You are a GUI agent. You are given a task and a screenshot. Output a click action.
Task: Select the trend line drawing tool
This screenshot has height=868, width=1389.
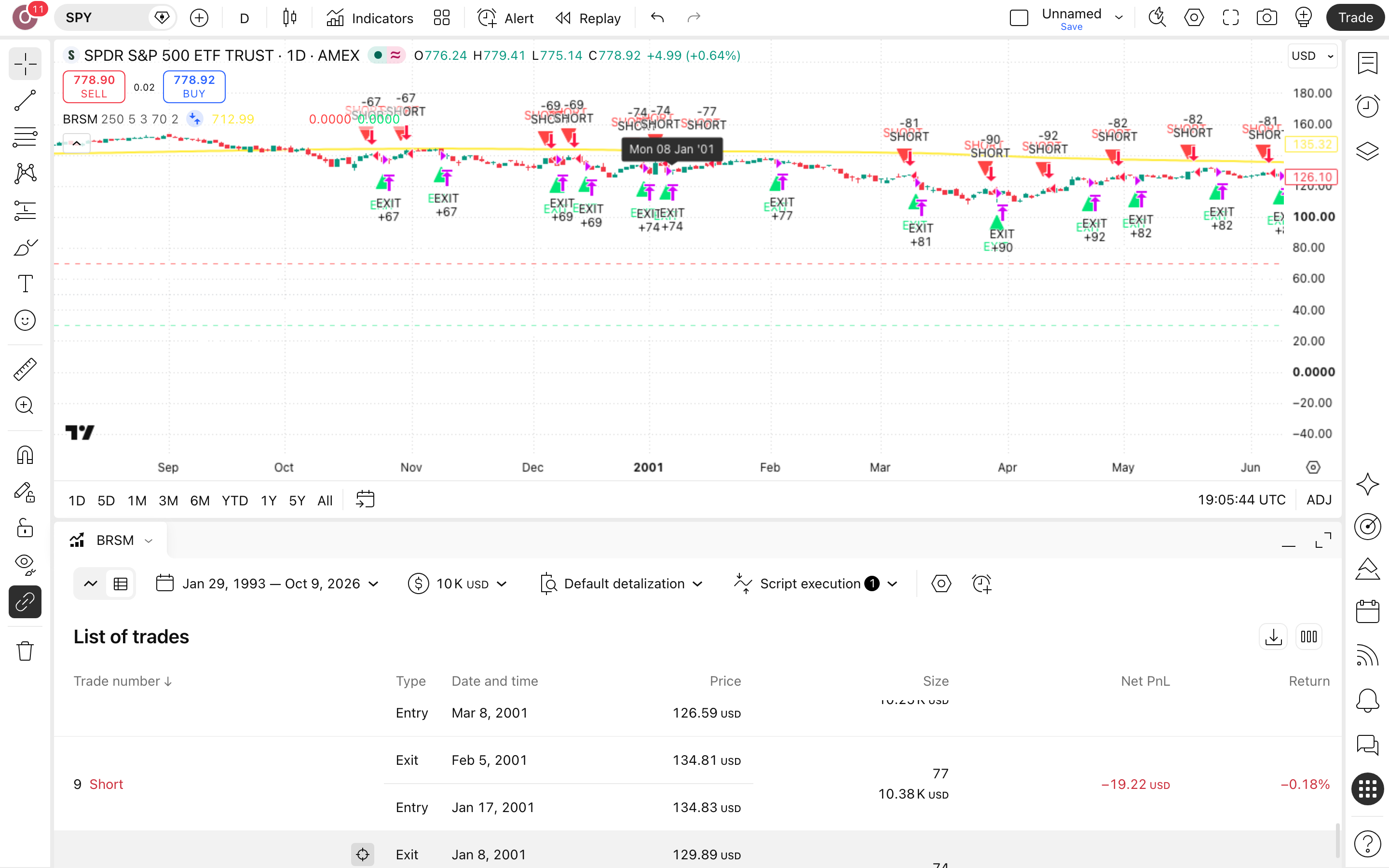tap(25, 100)
